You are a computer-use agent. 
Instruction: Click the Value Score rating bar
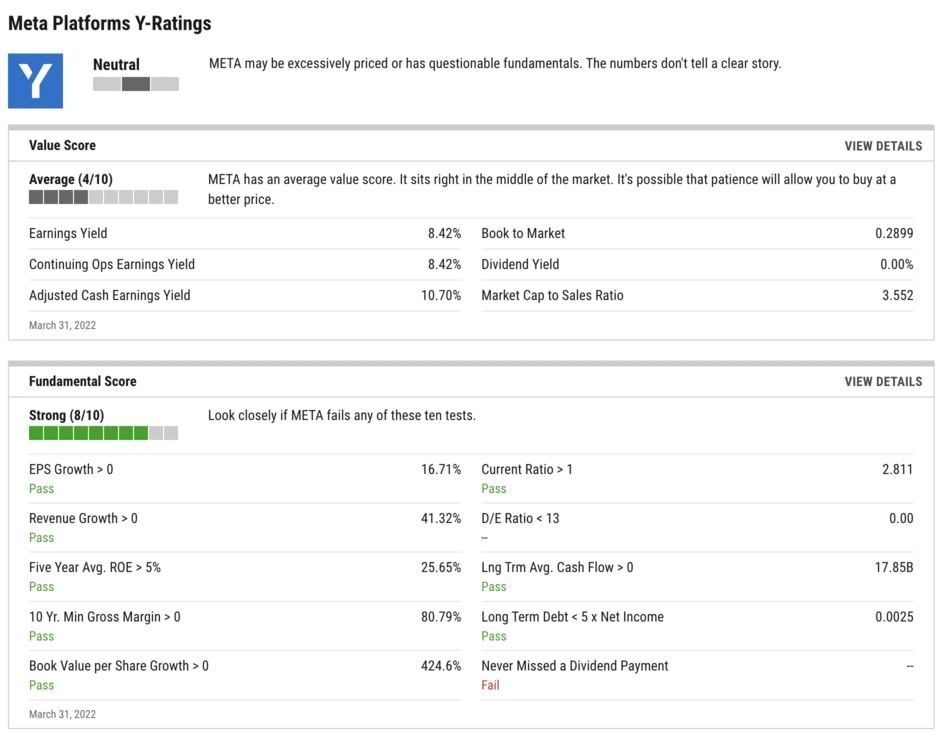click(104, 197)
